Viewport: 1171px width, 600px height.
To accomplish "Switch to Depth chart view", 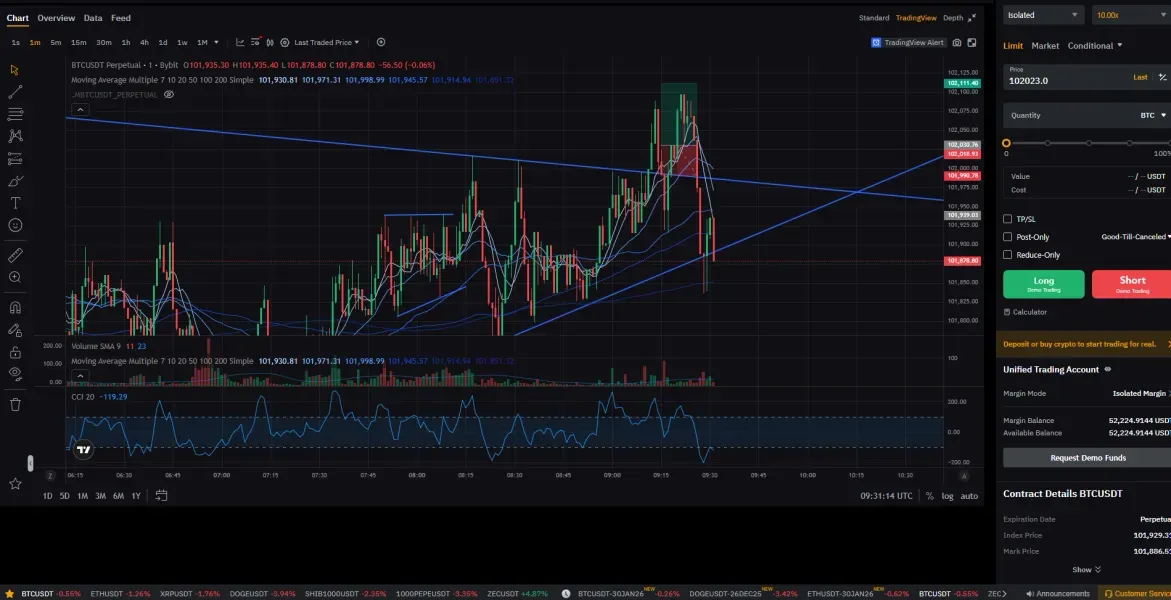I will coord(953,18).
